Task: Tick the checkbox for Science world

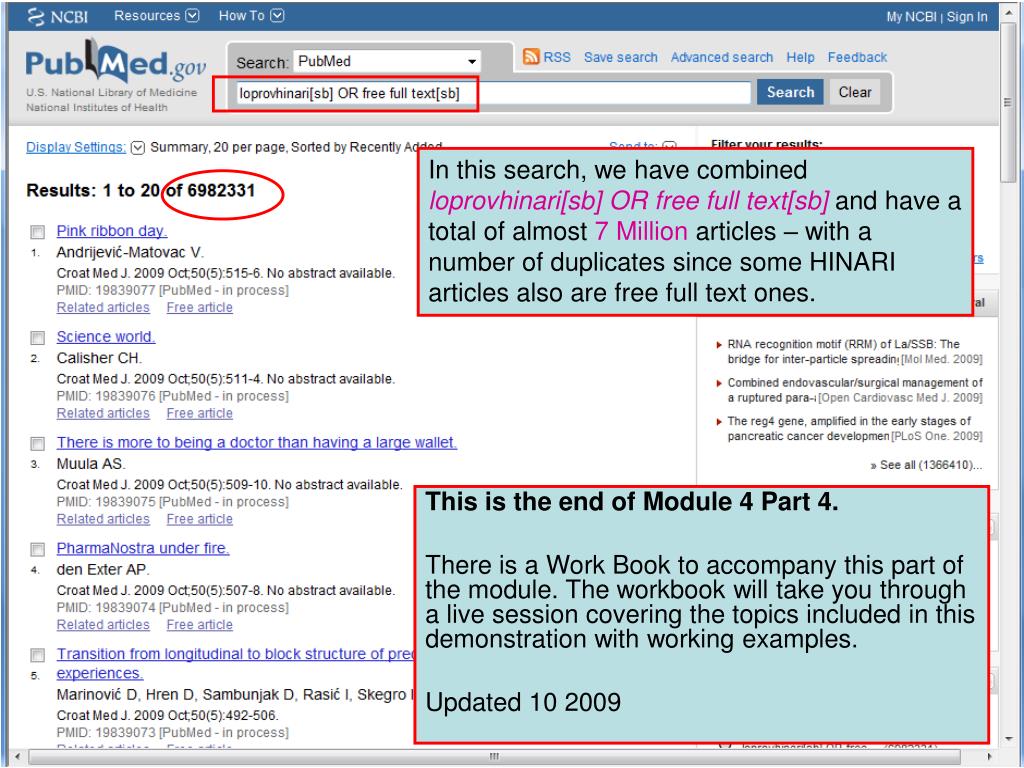Action: (38, 338)
